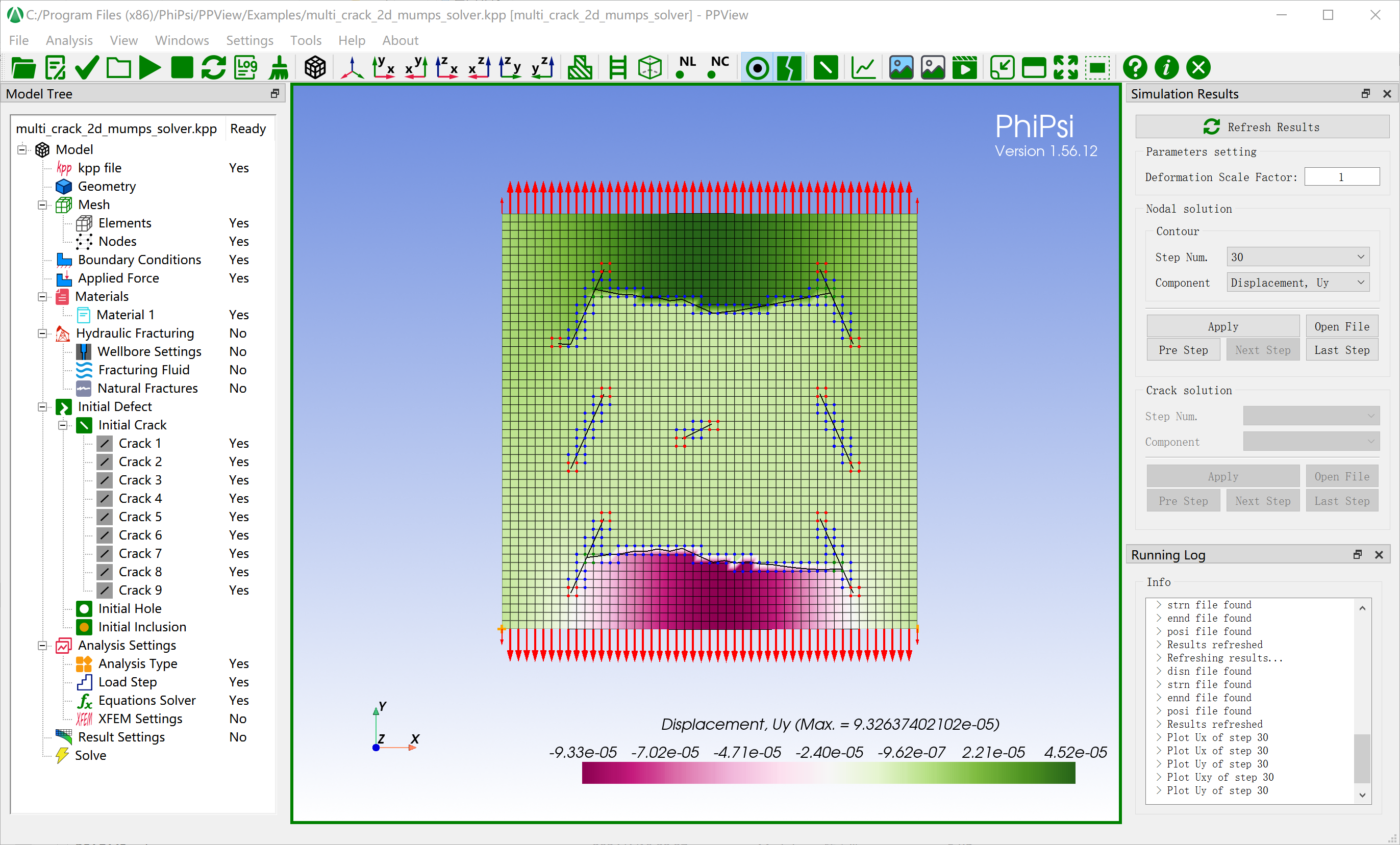1400x845 pixels.
Task: Collapse the Initial Defect tree node
Action: coord(43,406)
